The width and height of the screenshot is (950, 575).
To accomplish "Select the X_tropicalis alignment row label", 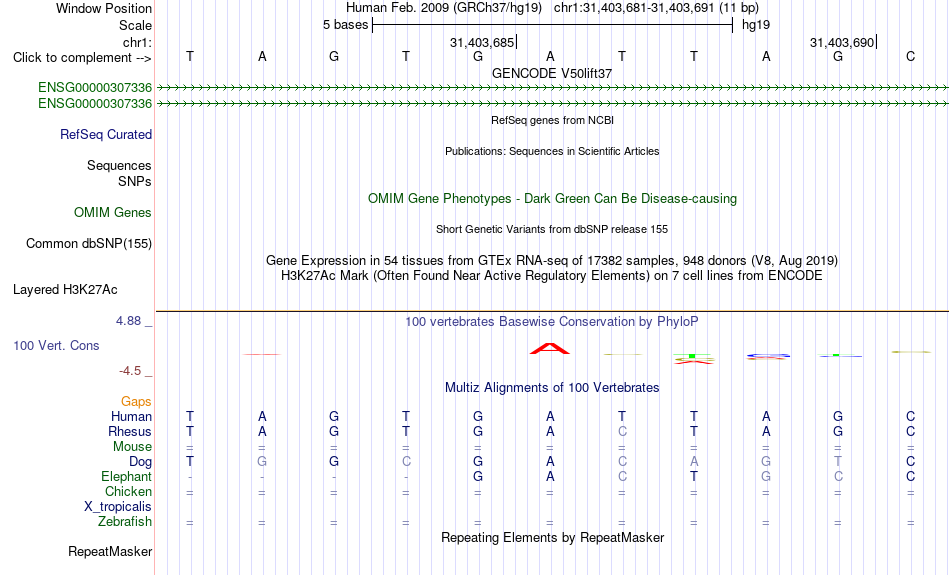I will pyautogui.click(x=118, y=507).
